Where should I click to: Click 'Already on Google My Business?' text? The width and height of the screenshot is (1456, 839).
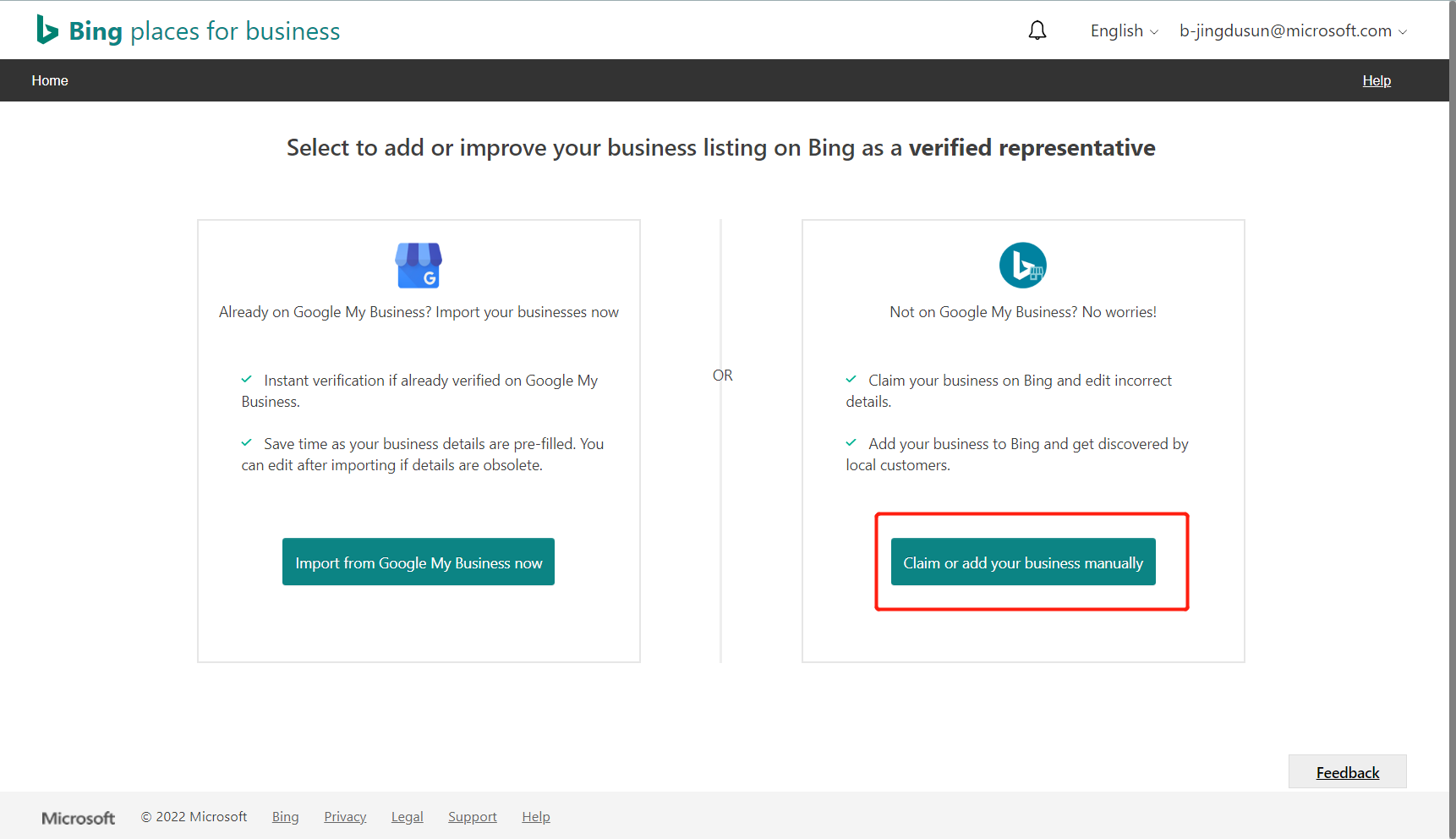click(419, 312)
